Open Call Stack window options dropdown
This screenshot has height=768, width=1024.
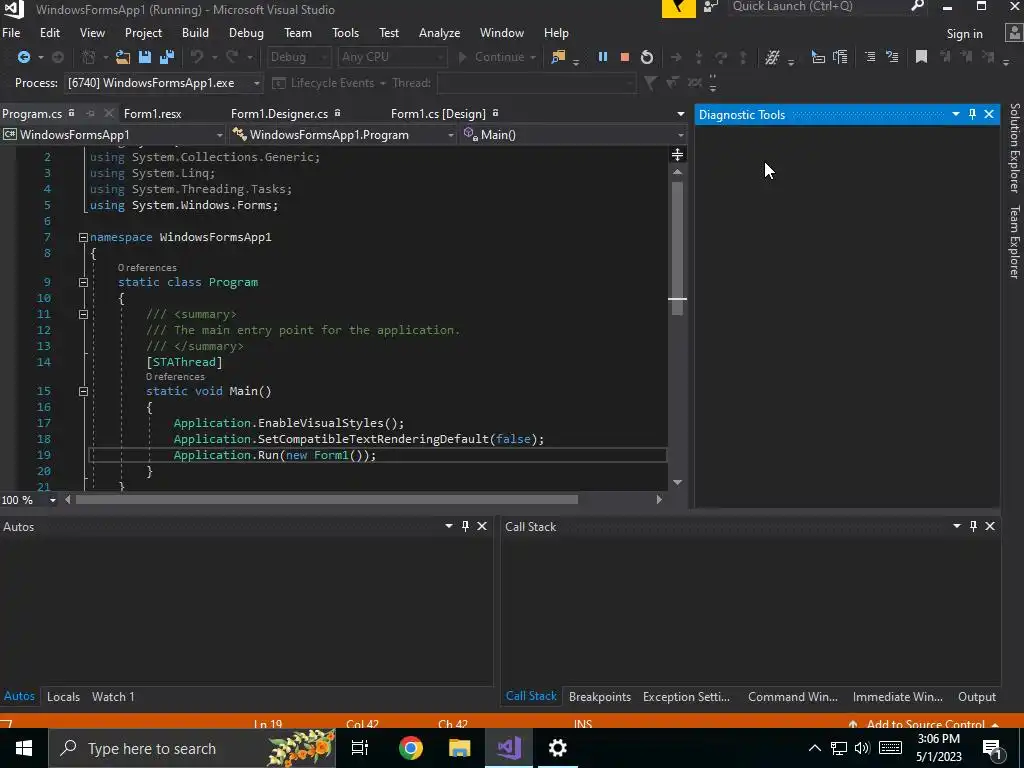coord(957,526)
